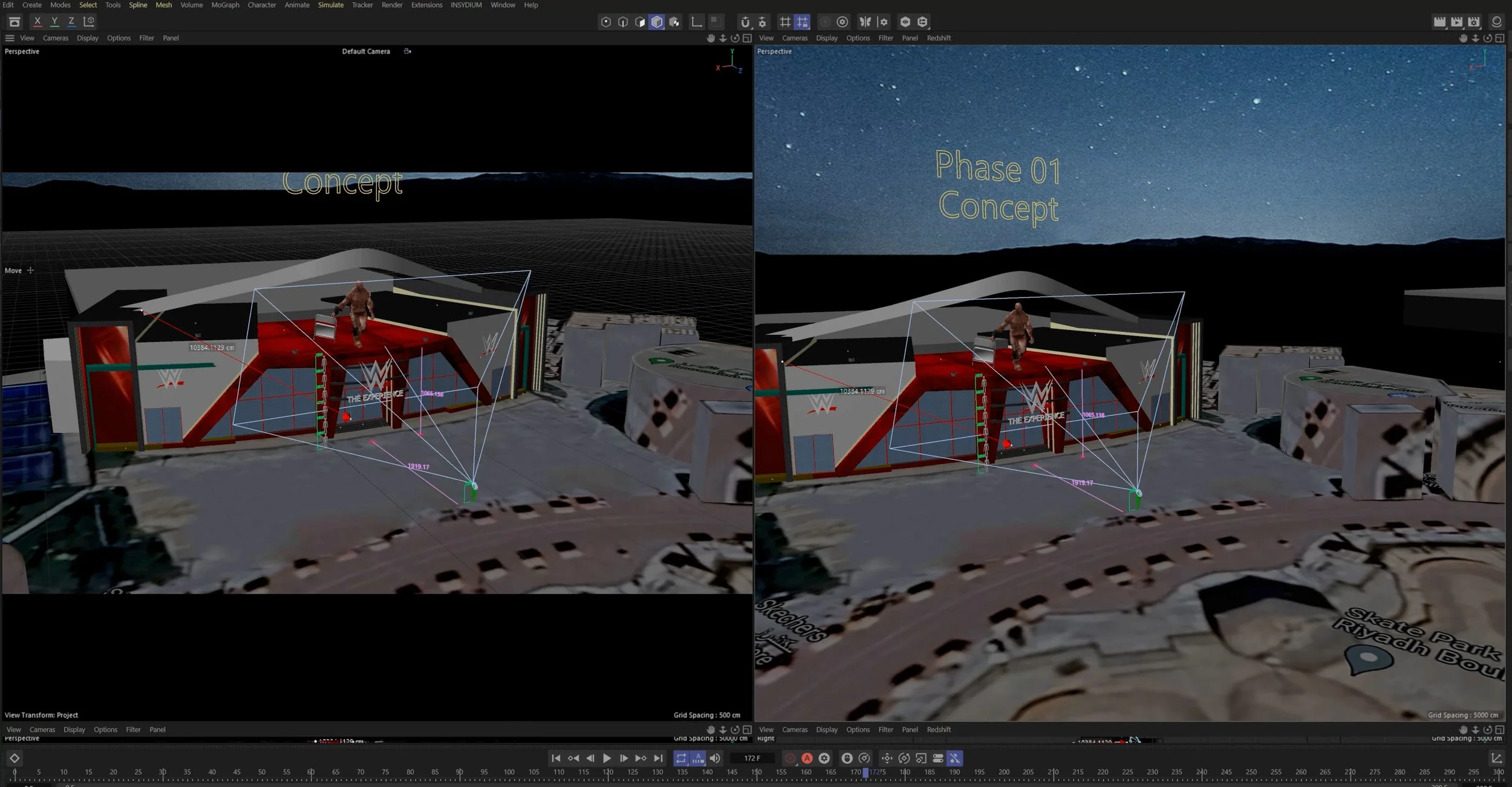Open the hierarchy solo hexagon icon
This screenshot has height=787, width=1512.
pyautogui.click(x=922, y=22)
